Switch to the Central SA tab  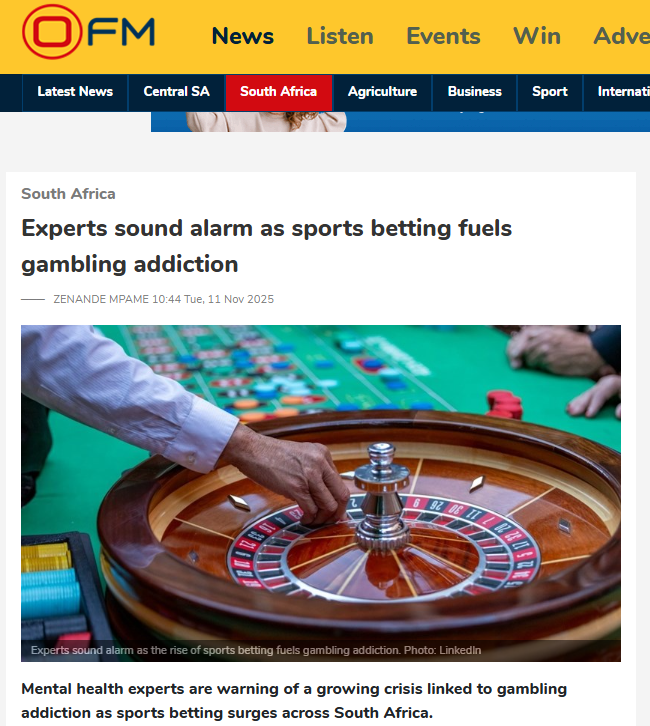tap(176, 92)
